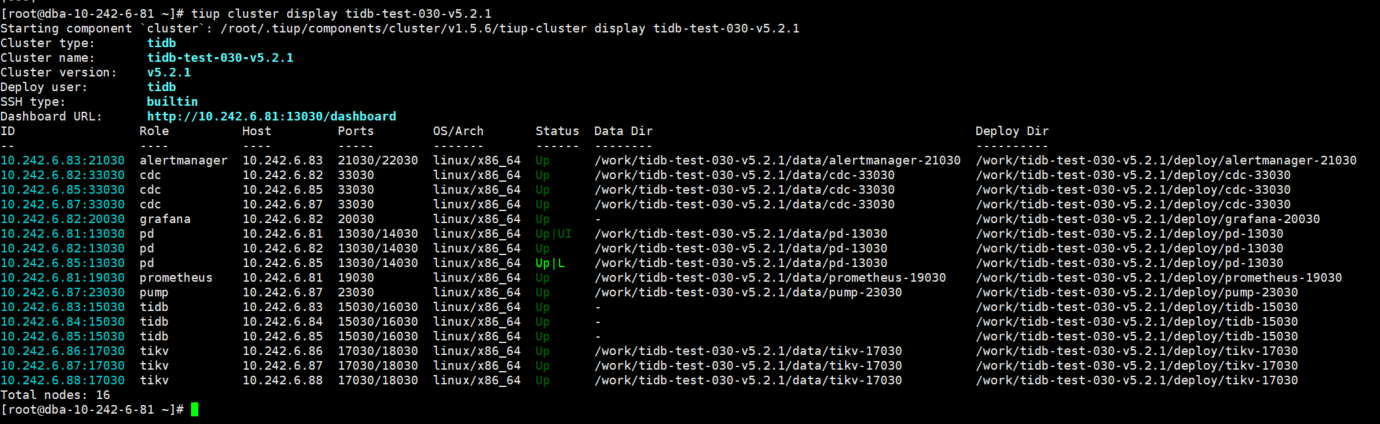Click ID 10.242.6.87:33030 cdc entry
The height and width of the screenshot is (424, 1380).
(62, 205)
